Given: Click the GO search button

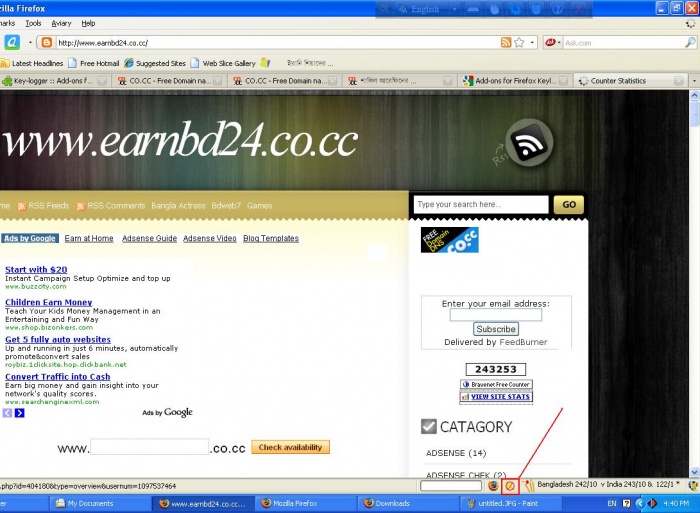Looking at the screenshot, I should tap(569, 204).
